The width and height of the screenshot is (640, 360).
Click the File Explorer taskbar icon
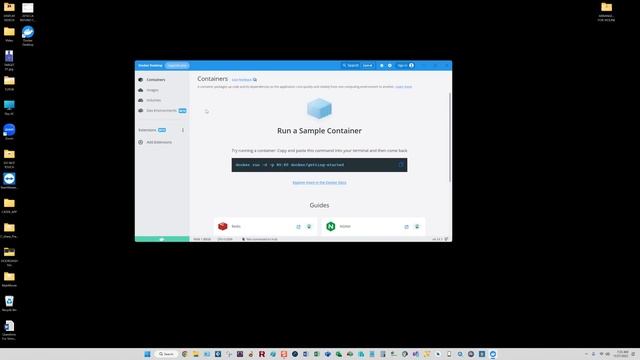[196, 354]
